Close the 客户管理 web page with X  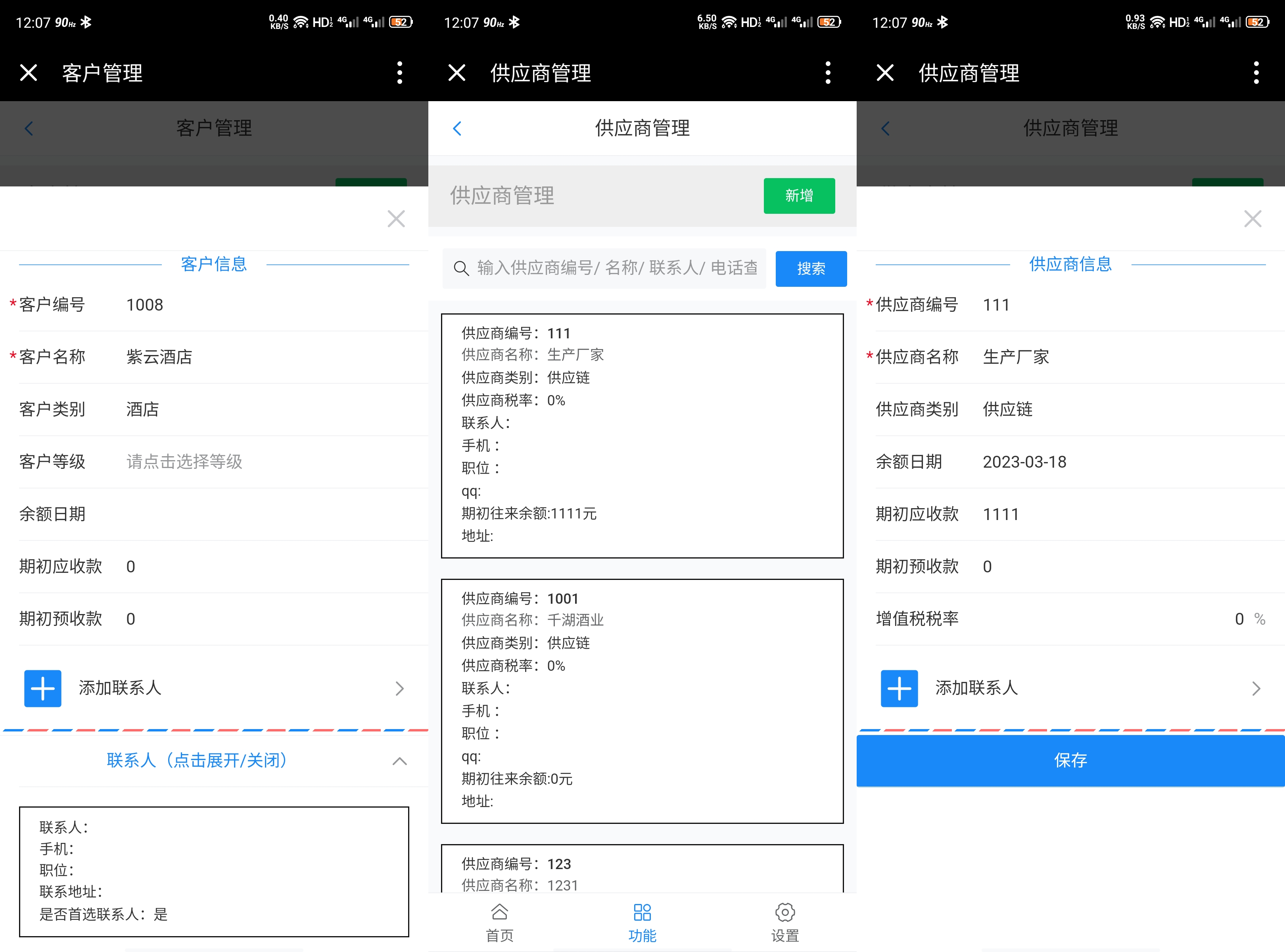point(28,73)
